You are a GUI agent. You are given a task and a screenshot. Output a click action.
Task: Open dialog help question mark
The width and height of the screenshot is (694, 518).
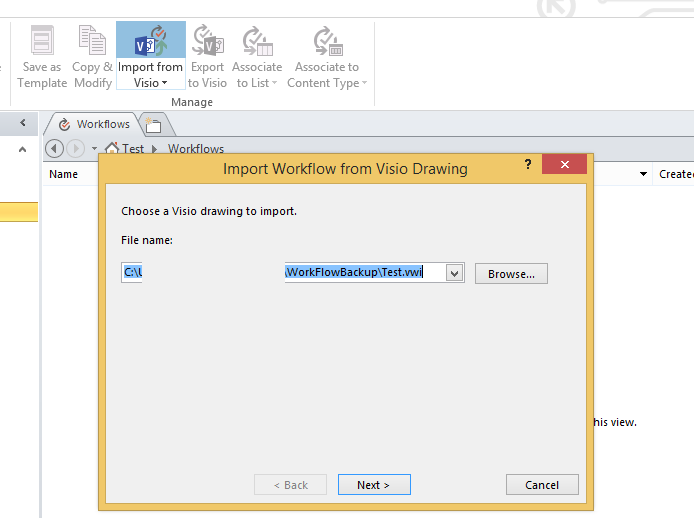pos(528,164)
